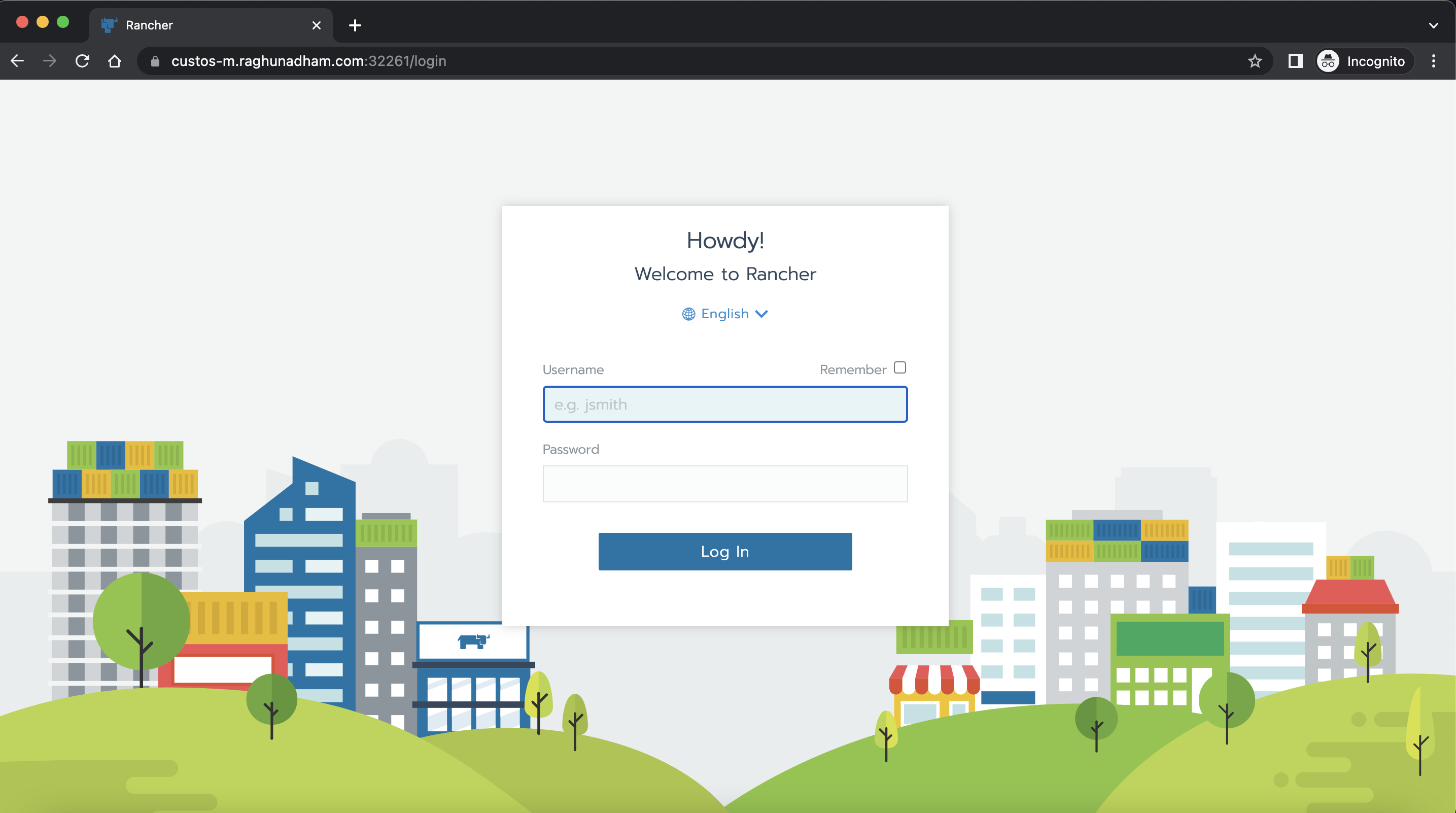Select the Rancher browser tab
The image size is (1456, 813).
pyautogui.click(x=203, y=25)
